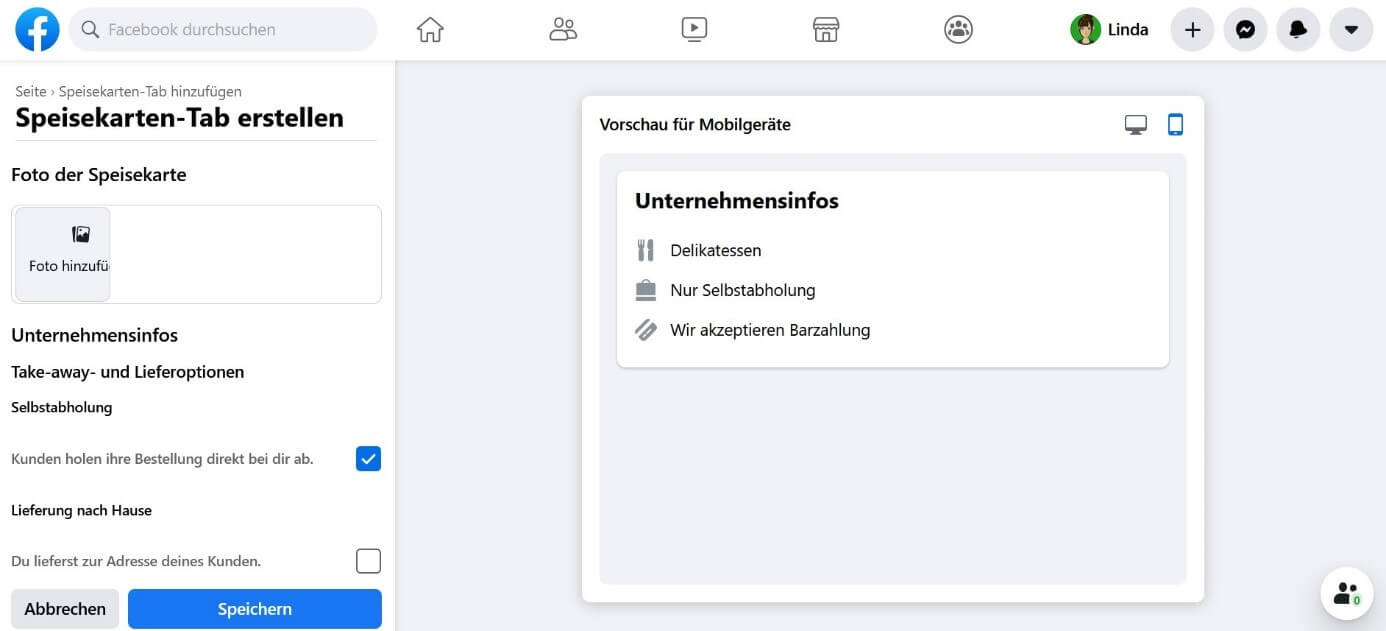Click Take-away- und Lieferoptionen heading
The height and width of the screenshot is (631, 1386).
pyautogui.click(x=128, y=372)
